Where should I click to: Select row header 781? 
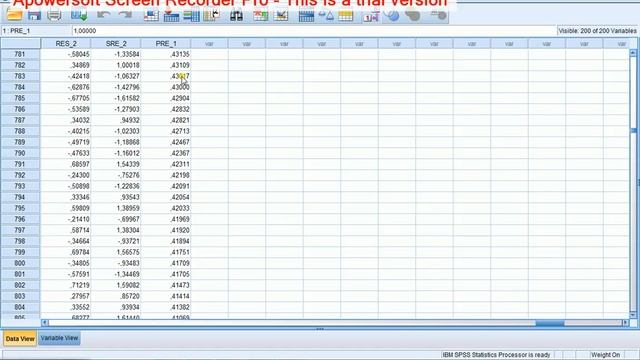coord(20,54)
